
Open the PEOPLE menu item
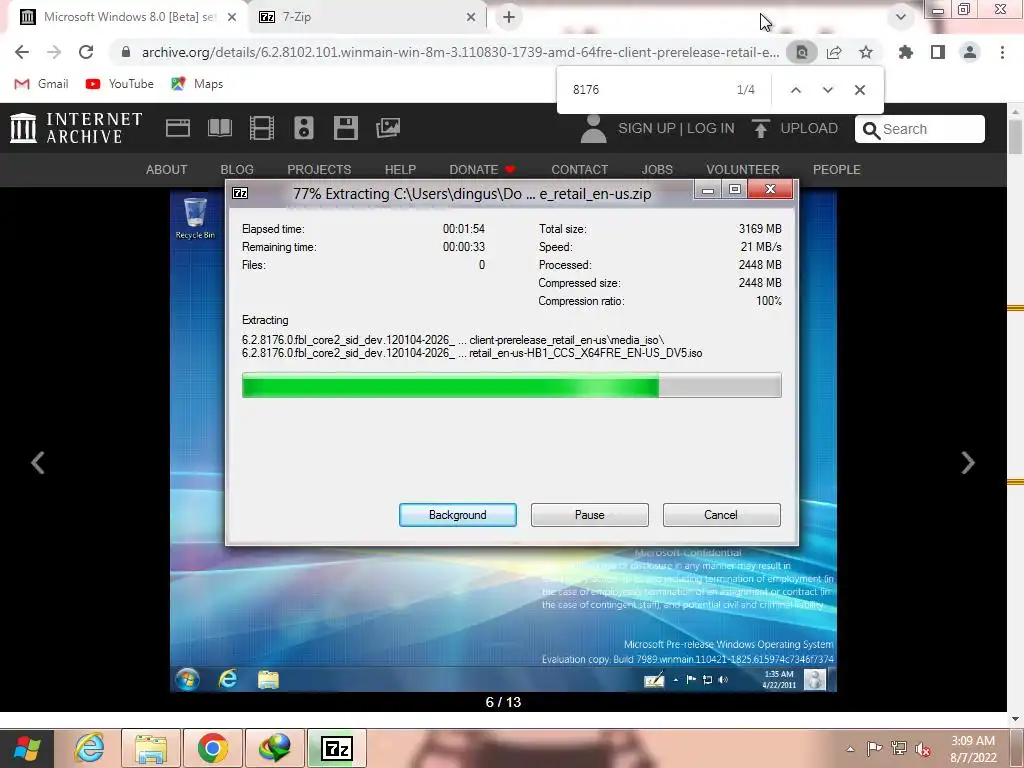click(837, 170)
